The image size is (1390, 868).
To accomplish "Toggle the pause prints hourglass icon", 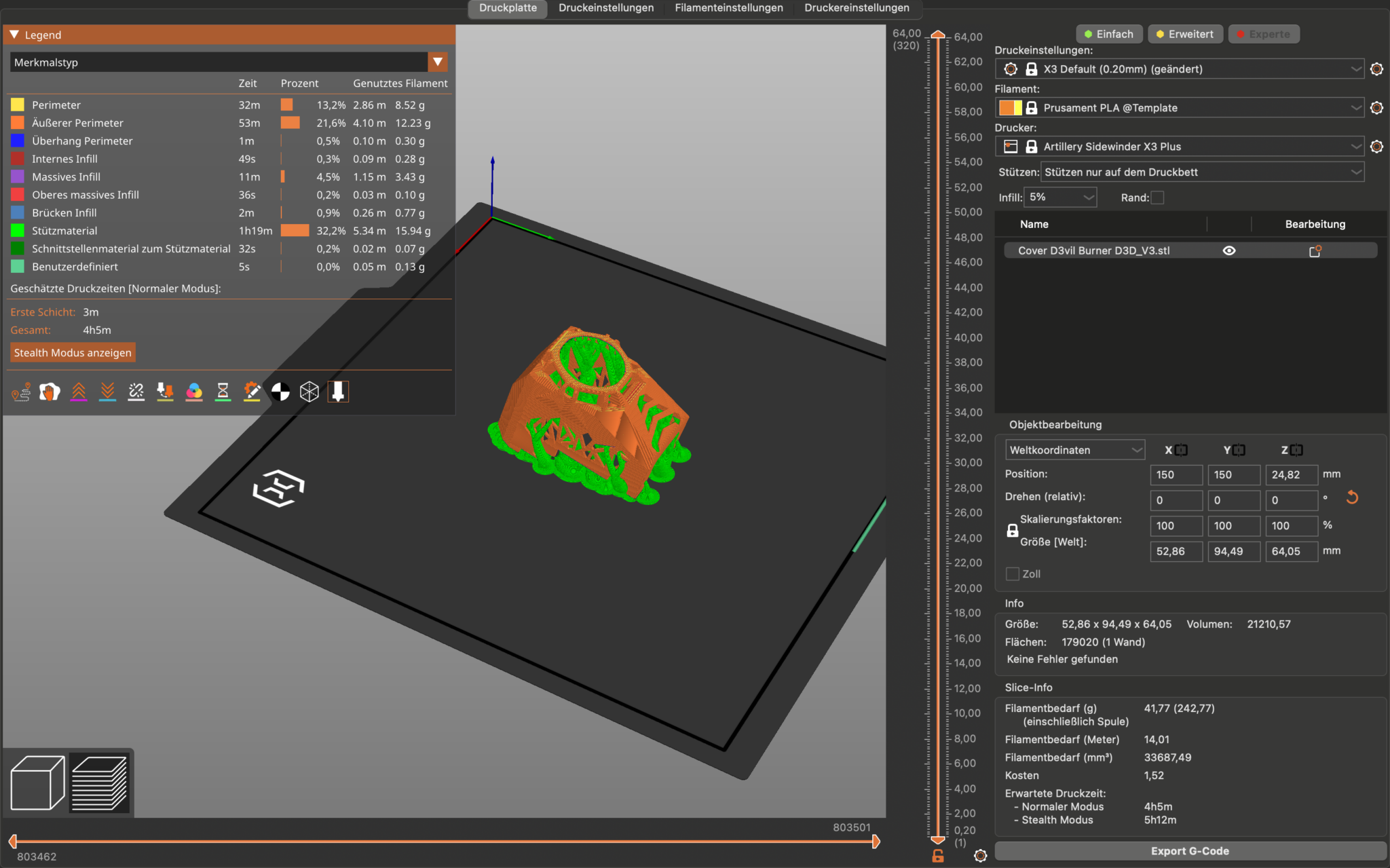I will 223,392.
